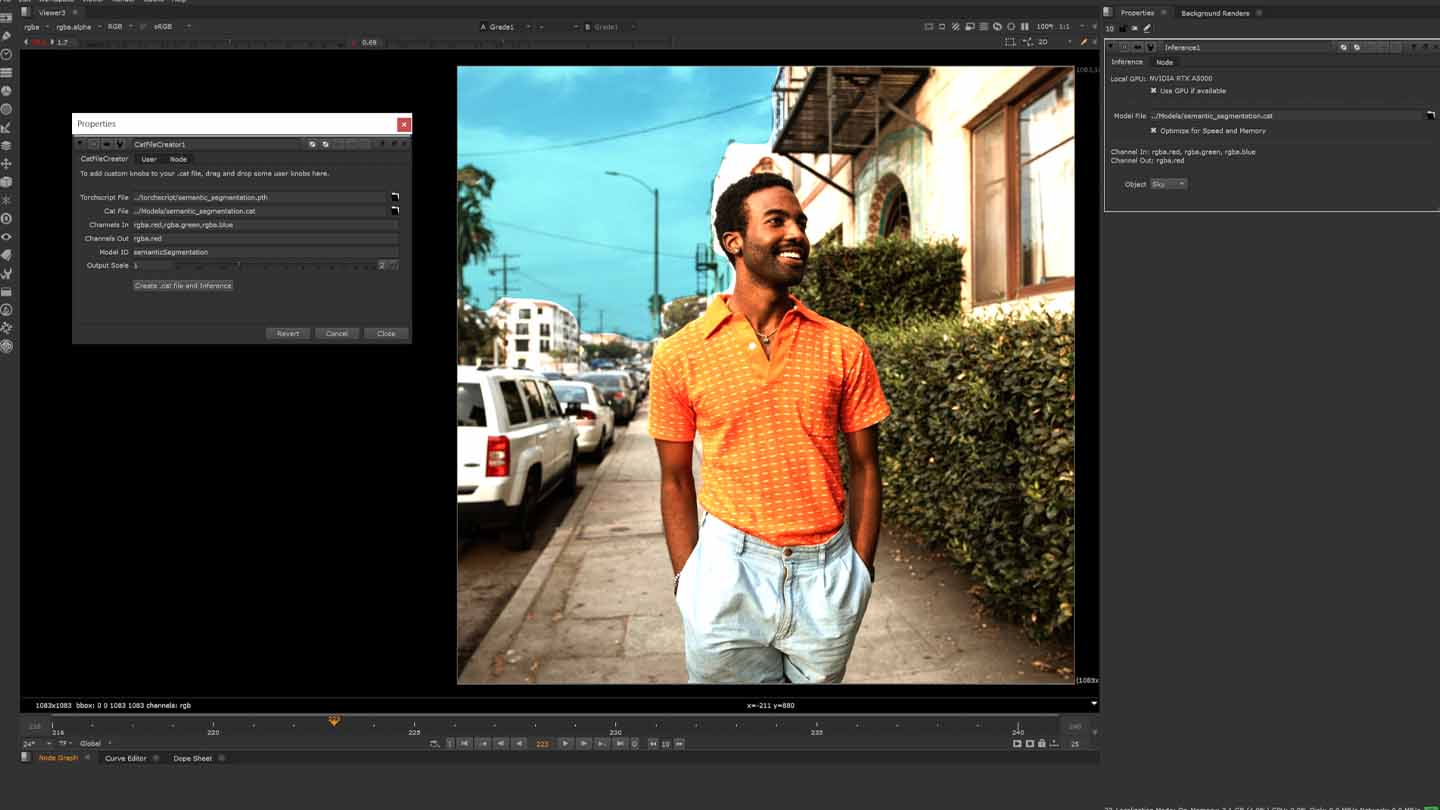Click the browse icon beside the Model File path
This screenshot has width=1440, height=810.
[x=1431, y=115]
